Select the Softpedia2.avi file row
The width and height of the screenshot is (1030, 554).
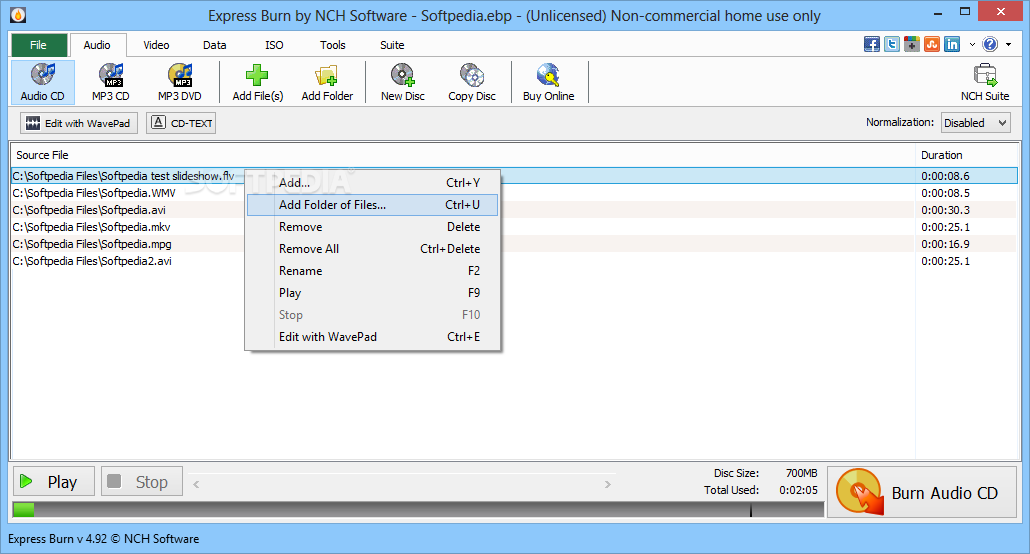click(x=514, y=262)
